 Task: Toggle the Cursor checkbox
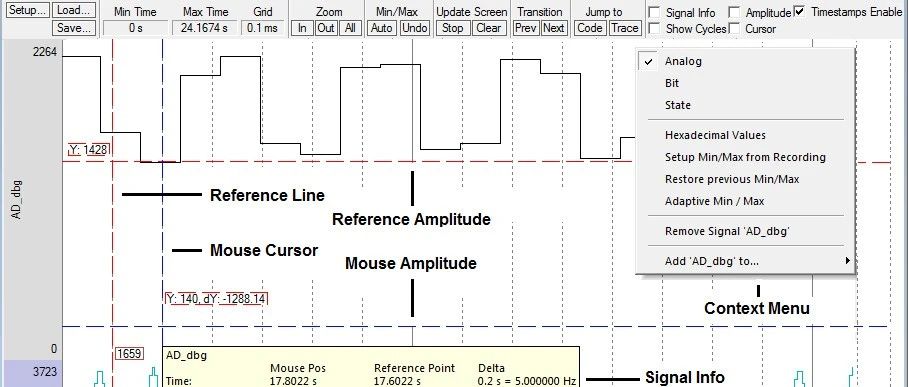point(734,28)
